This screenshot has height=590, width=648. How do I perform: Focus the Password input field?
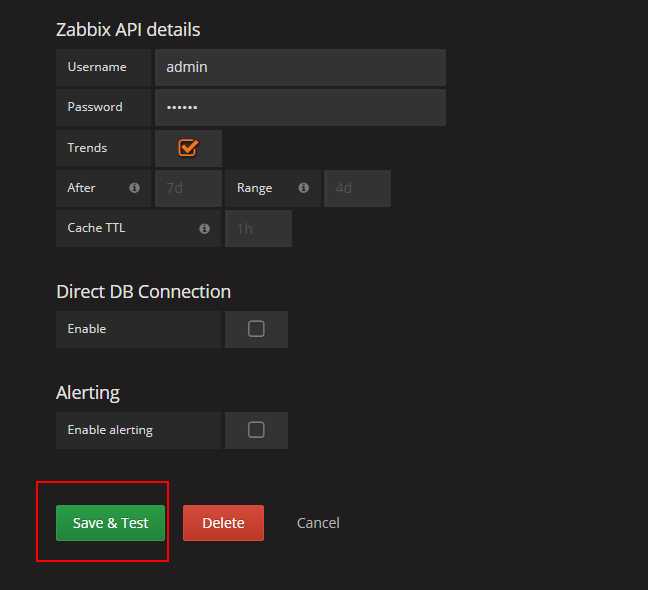click(x=300, y=107)
